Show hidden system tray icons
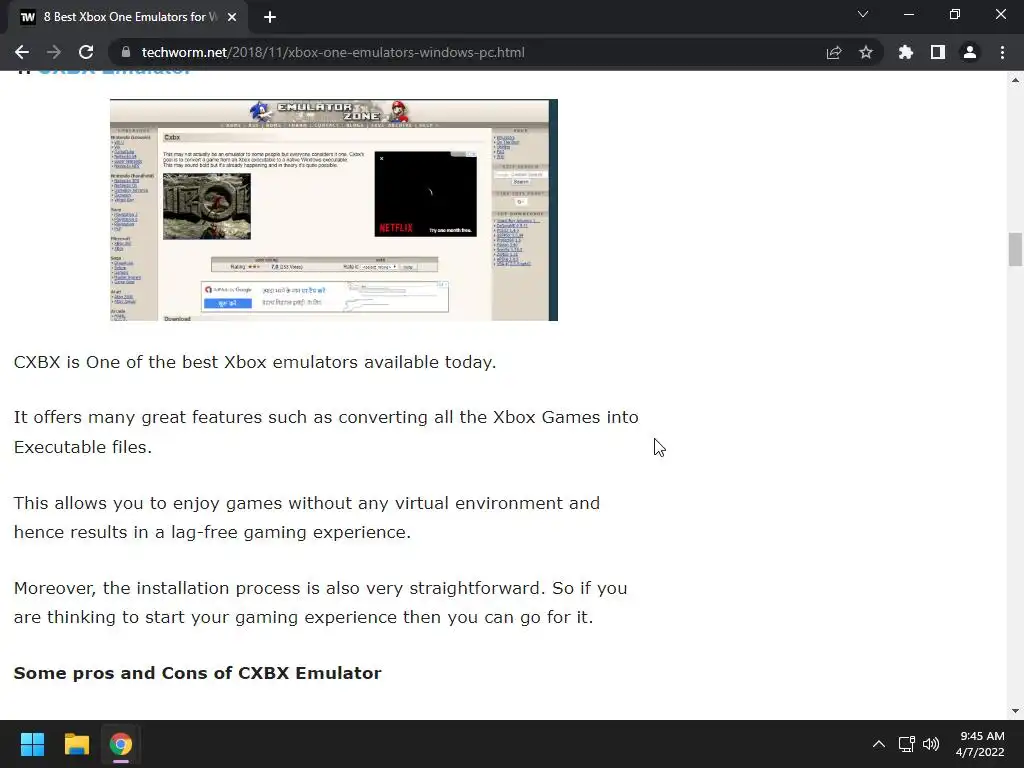The image size is (1024, 768). coord(879,744)
